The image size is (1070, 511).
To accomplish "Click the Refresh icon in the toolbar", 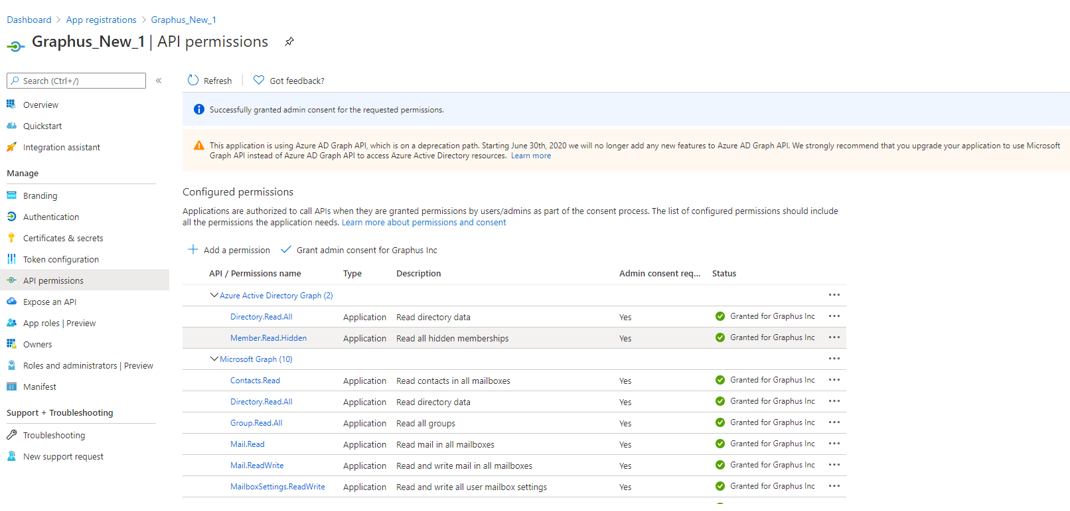I will 193,81.
